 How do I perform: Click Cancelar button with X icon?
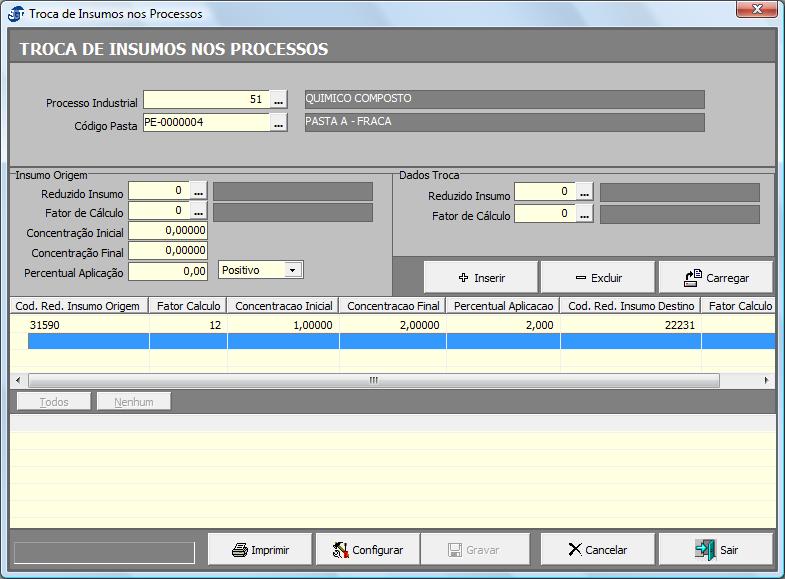(597, 550)
